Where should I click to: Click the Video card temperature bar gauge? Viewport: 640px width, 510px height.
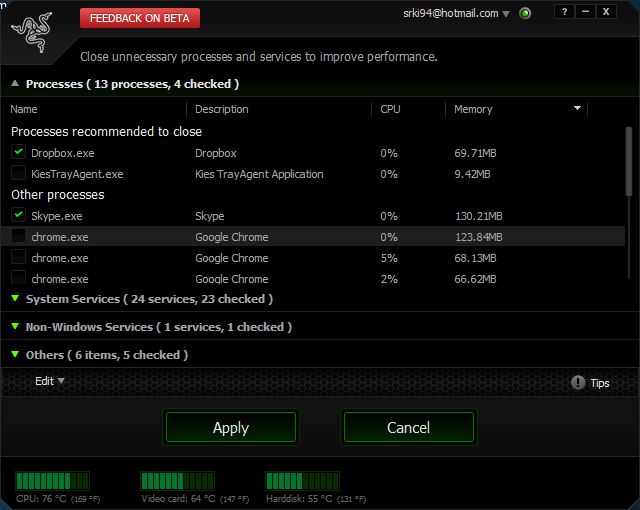pos(177,481)
